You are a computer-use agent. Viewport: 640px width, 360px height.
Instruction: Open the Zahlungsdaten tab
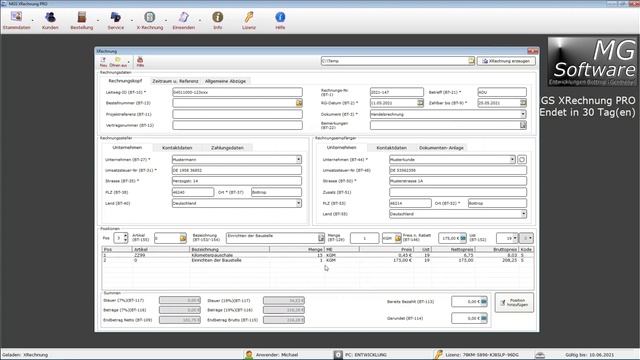point(227,148)
